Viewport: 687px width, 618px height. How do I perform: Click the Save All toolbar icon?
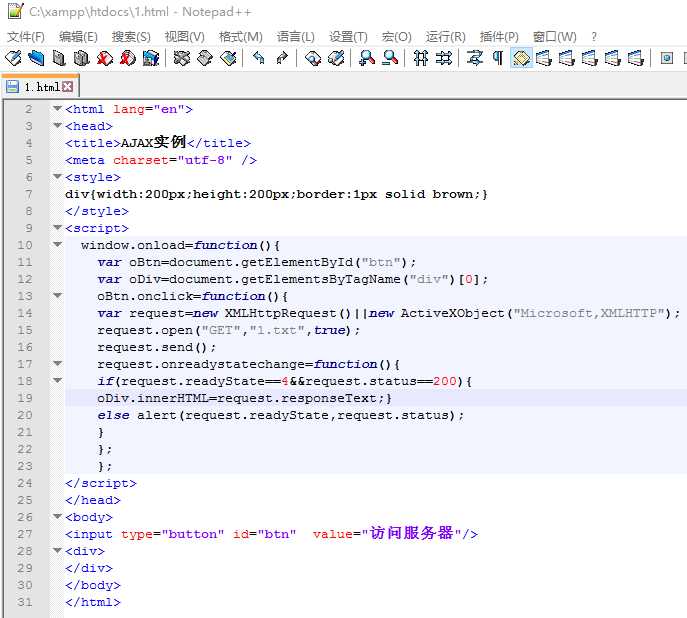81,58
